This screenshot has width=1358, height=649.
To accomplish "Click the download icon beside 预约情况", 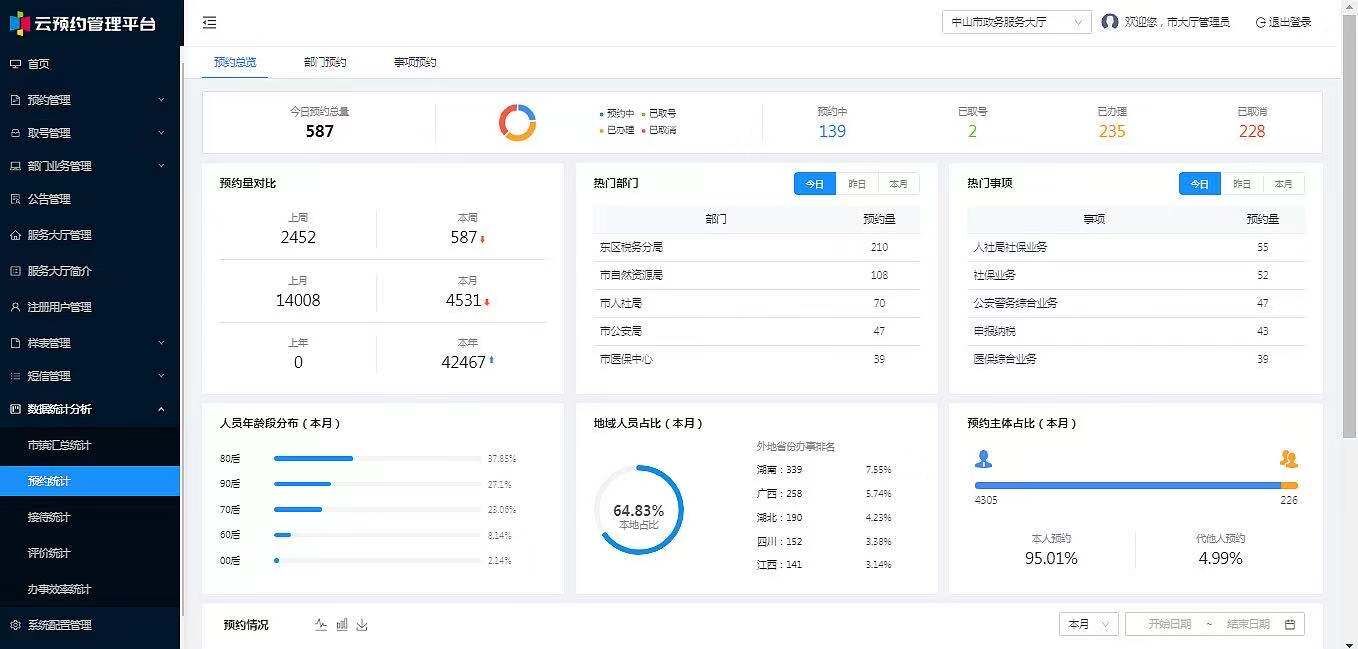I will tap(362, 625).
